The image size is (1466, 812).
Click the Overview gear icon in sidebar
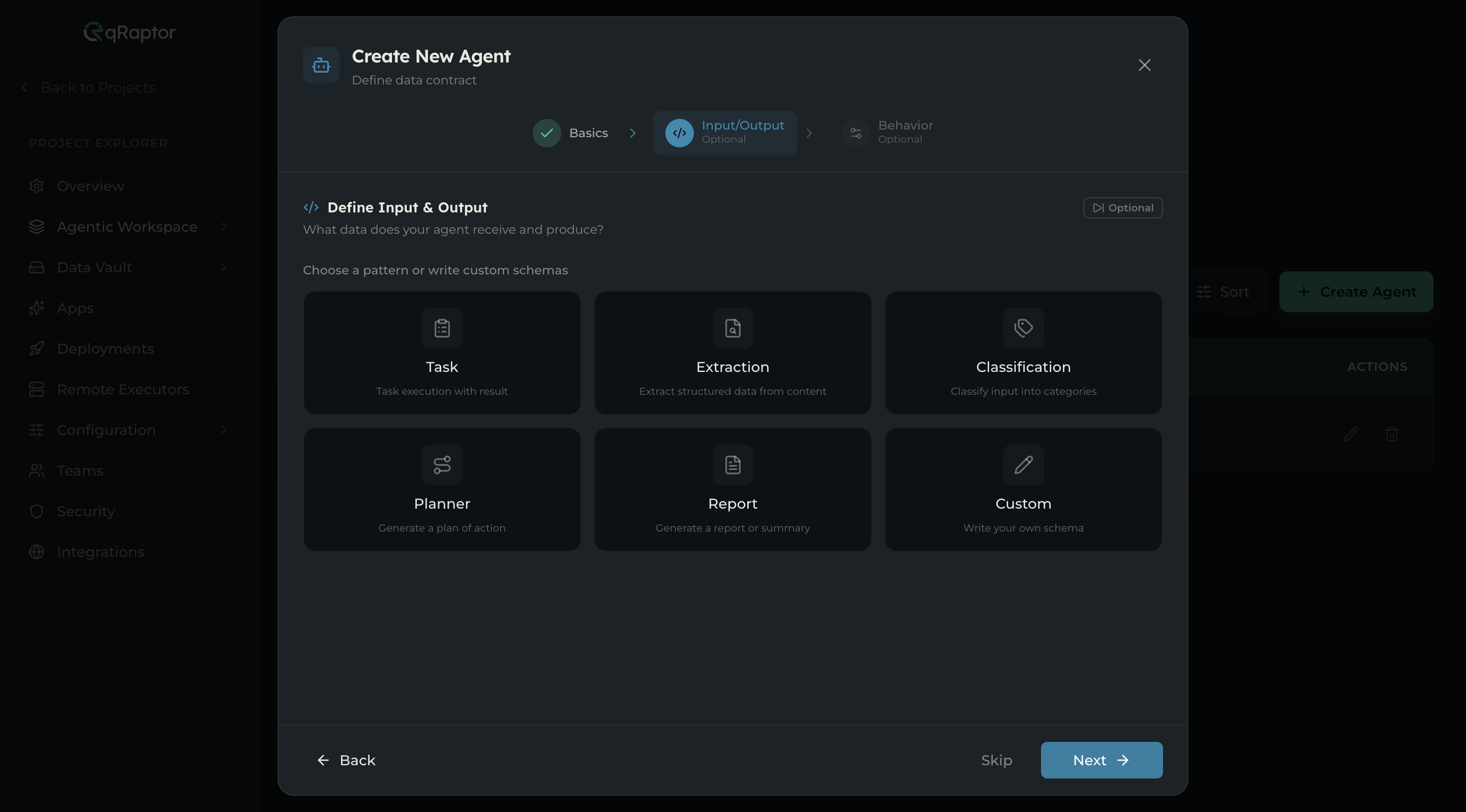pyautogui.click(x=37, y=186)
